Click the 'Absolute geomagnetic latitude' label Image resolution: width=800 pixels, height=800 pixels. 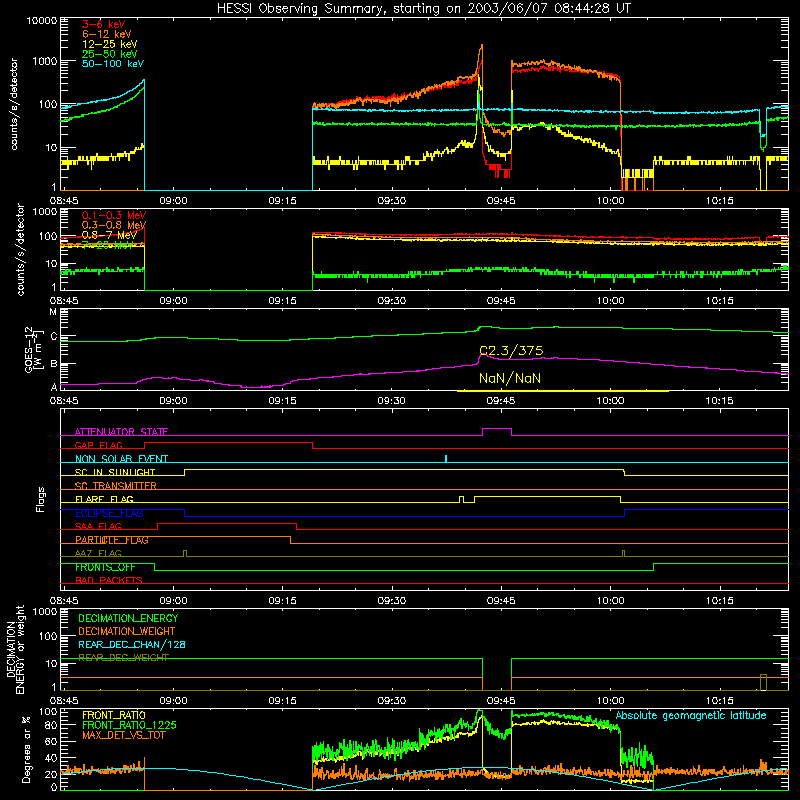point(691,716)
